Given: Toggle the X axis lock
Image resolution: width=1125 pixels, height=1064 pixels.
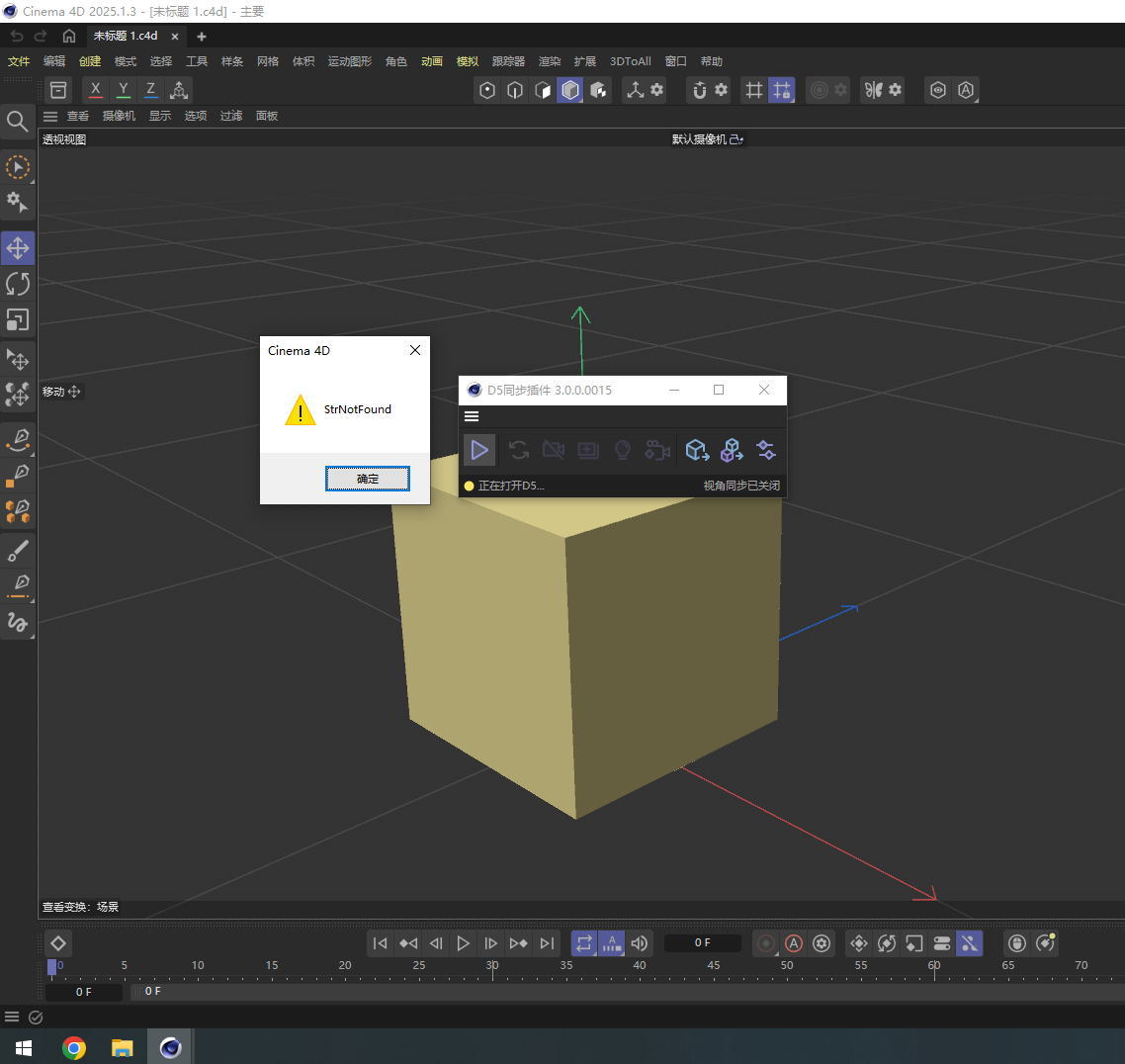Looking at the screenshot, I should click(95, 90).
